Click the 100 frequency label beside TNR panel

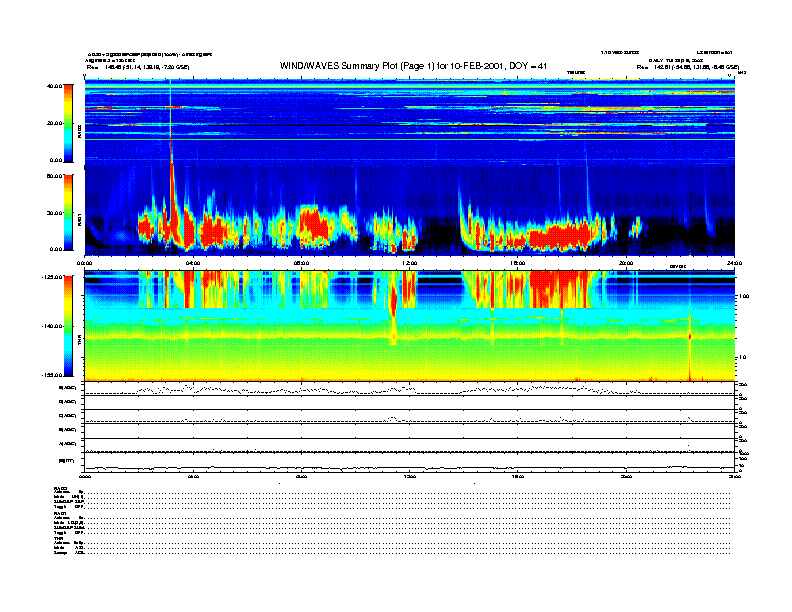pos(745,296)
